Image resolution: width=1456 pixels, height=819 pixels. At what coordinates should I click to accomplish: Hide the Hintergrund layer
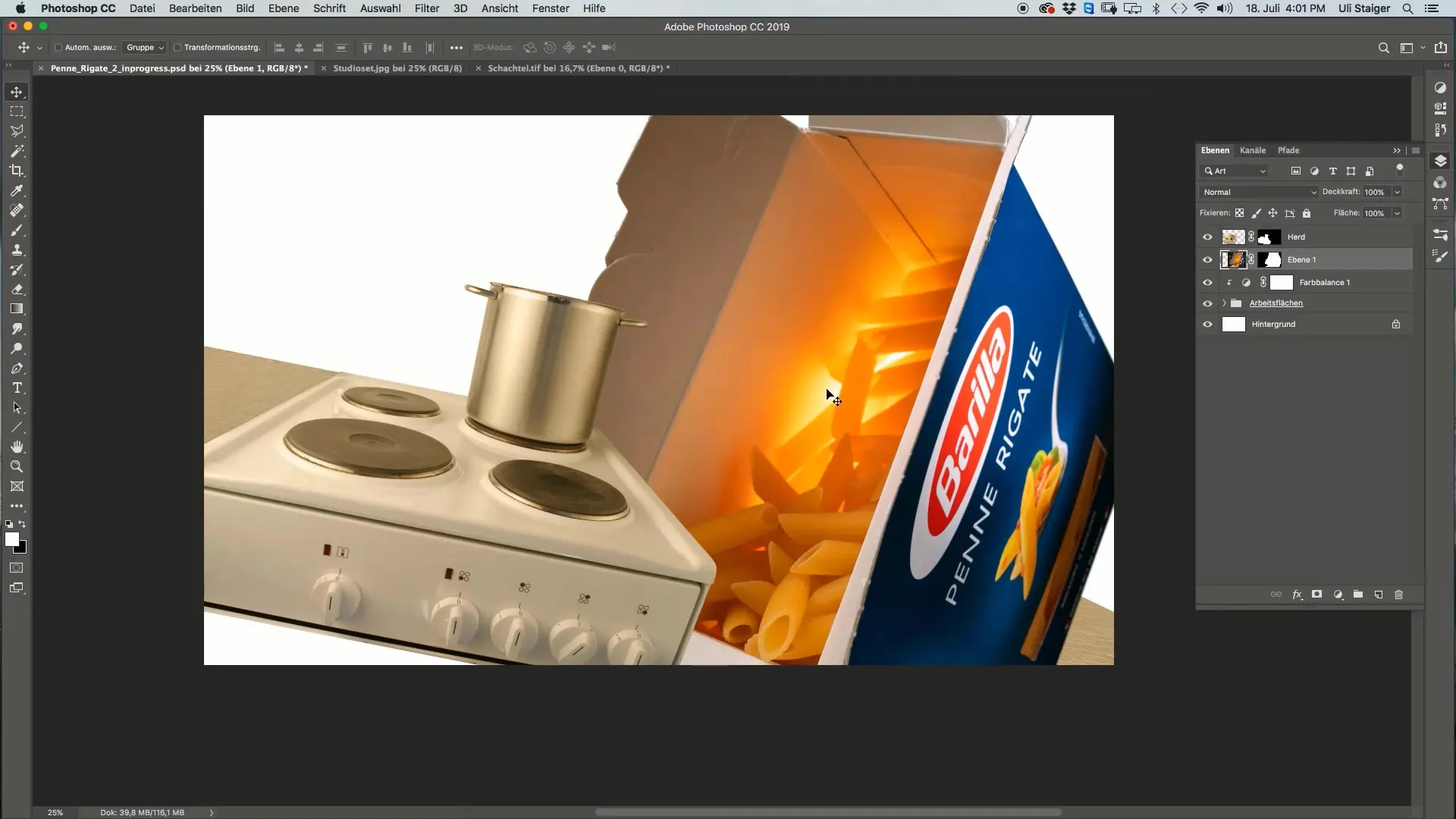tap(1207, 325)
